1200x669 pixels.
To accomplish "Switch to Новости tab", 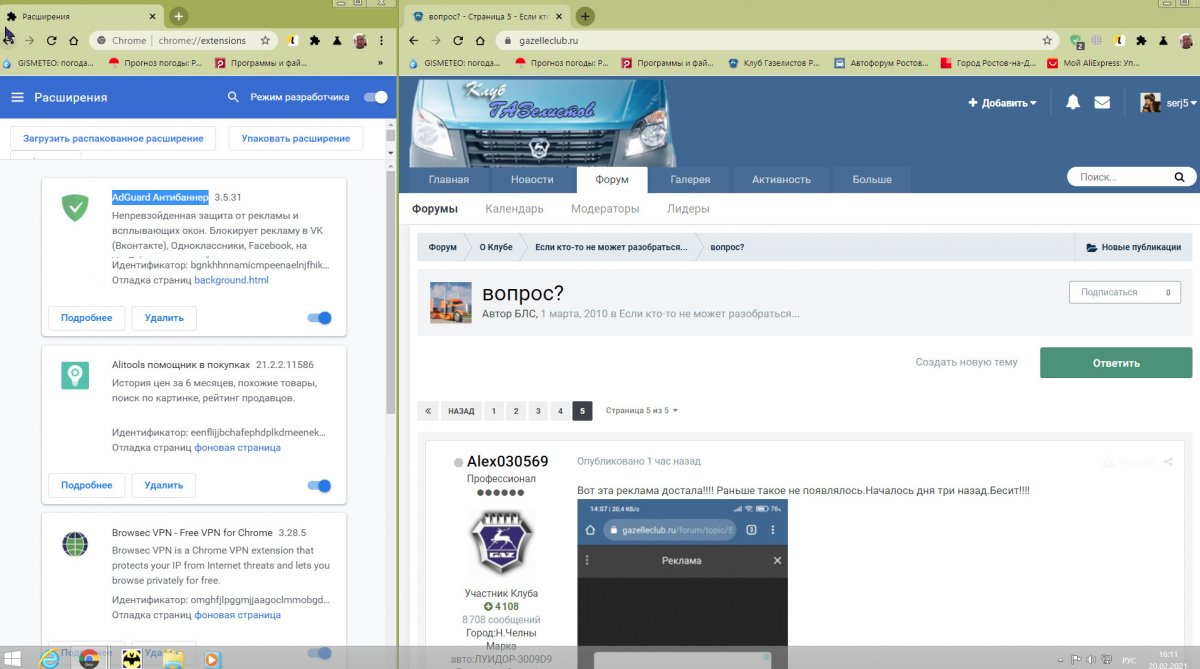I will click(532, 180).
